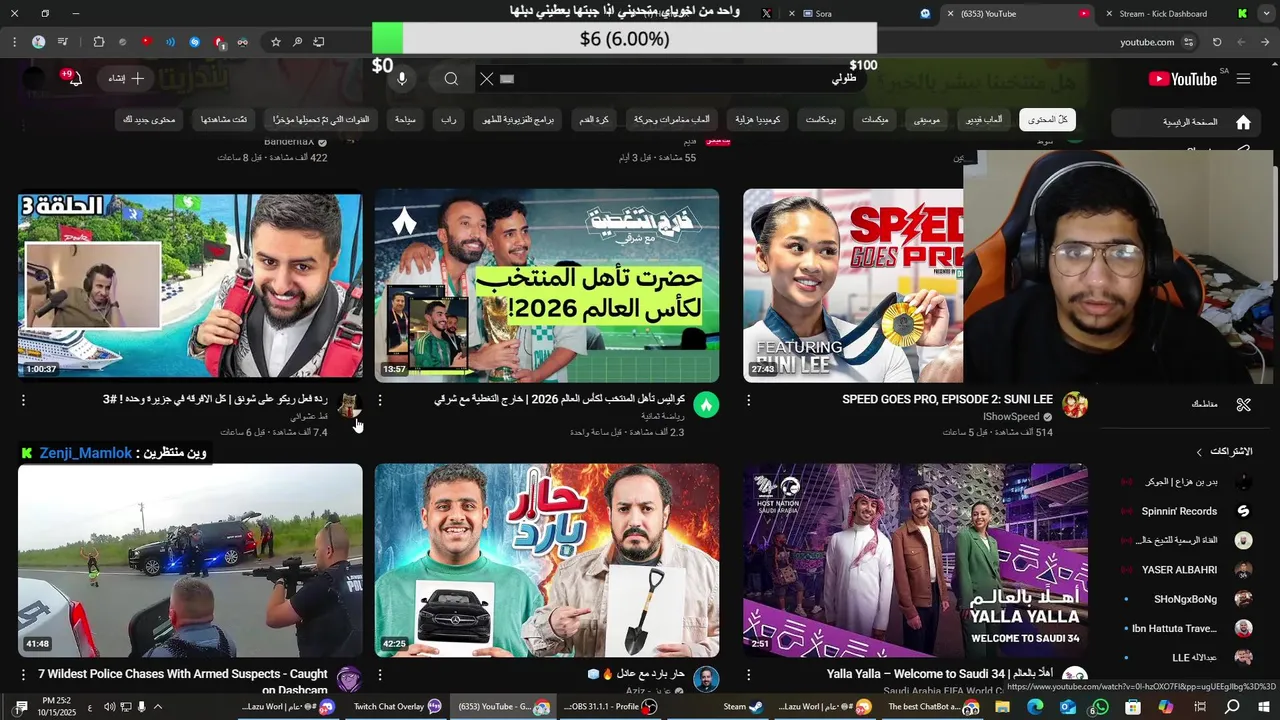Click the browser reload button
This screenshot has width=1280, height=720.
(x=1217, y=42)
